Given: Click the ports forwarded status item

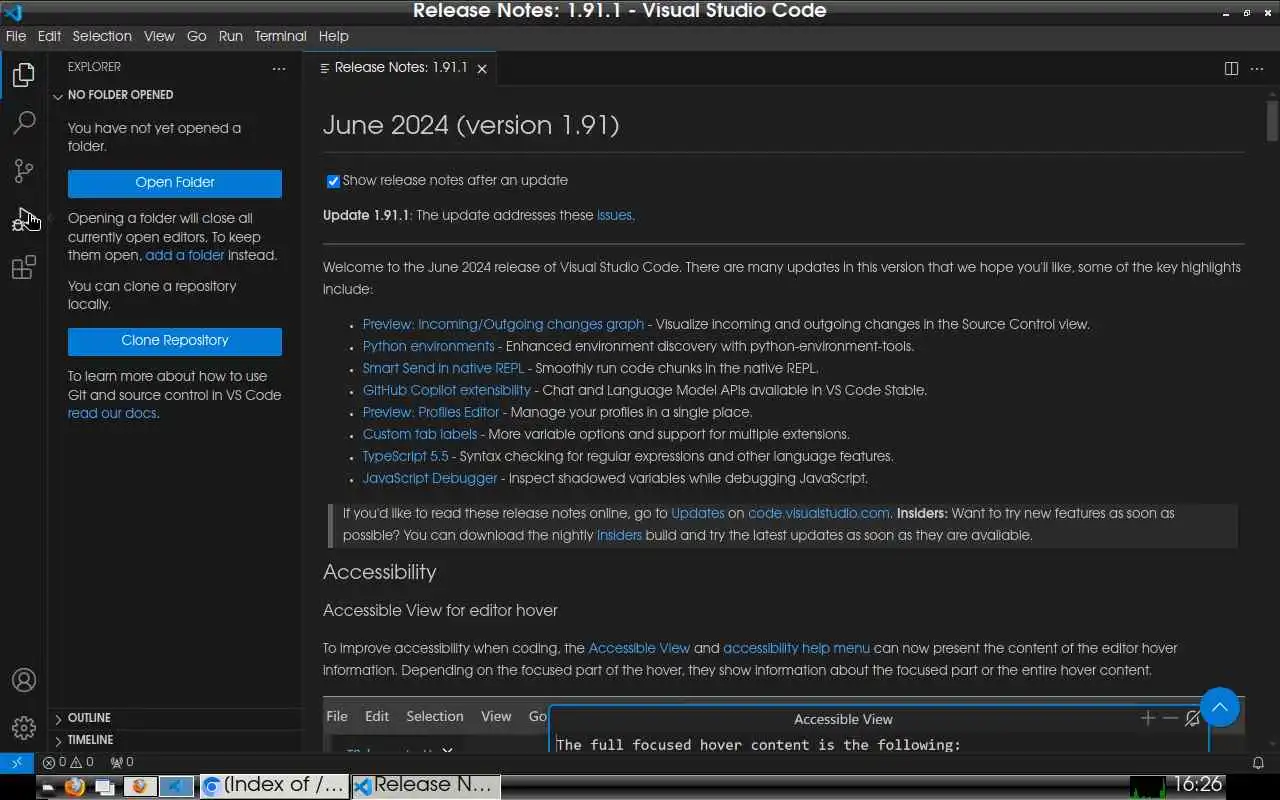Looking at the screenshot, I should pyautogui.click(x=122, y=762).
